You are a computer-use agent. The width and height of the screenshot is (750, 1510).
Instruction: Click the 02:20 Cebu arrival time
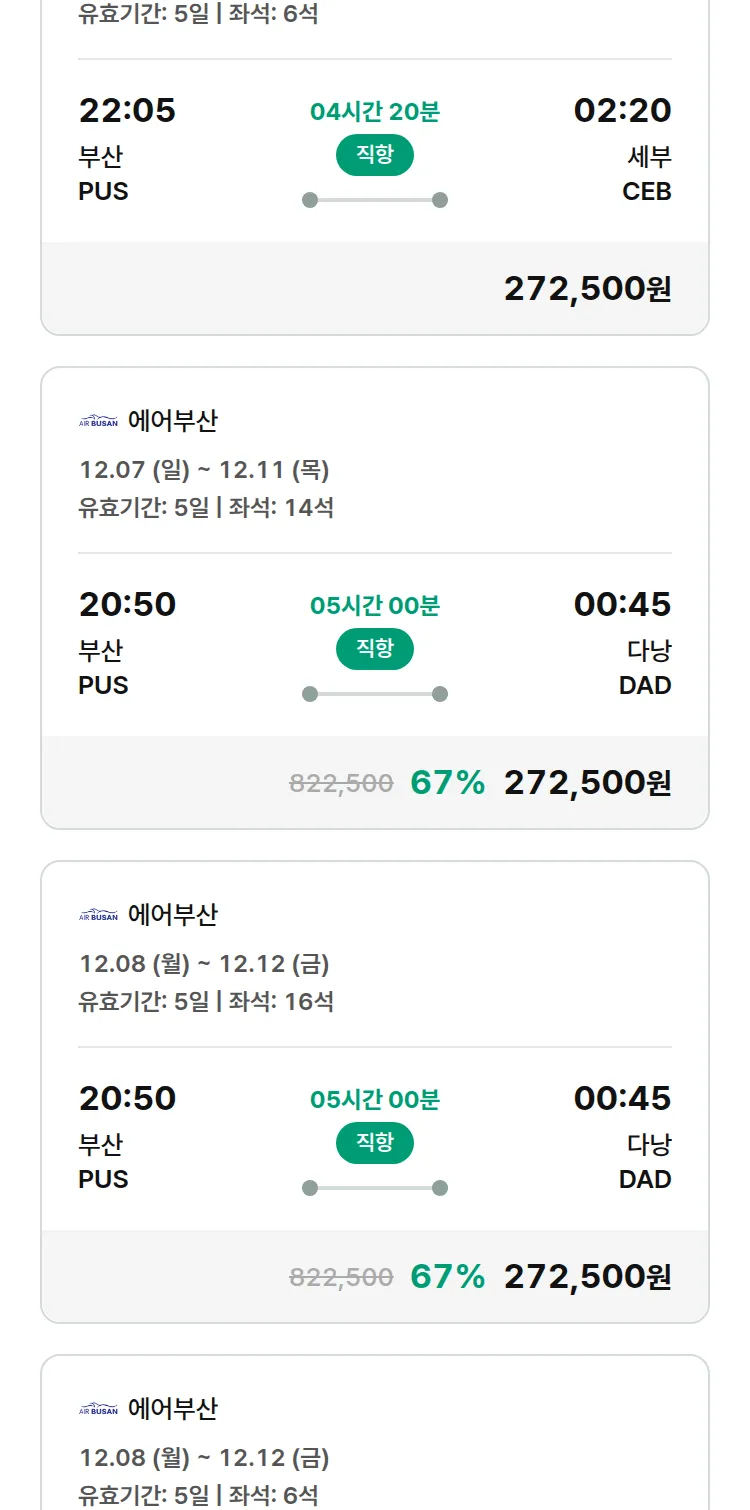622,111
